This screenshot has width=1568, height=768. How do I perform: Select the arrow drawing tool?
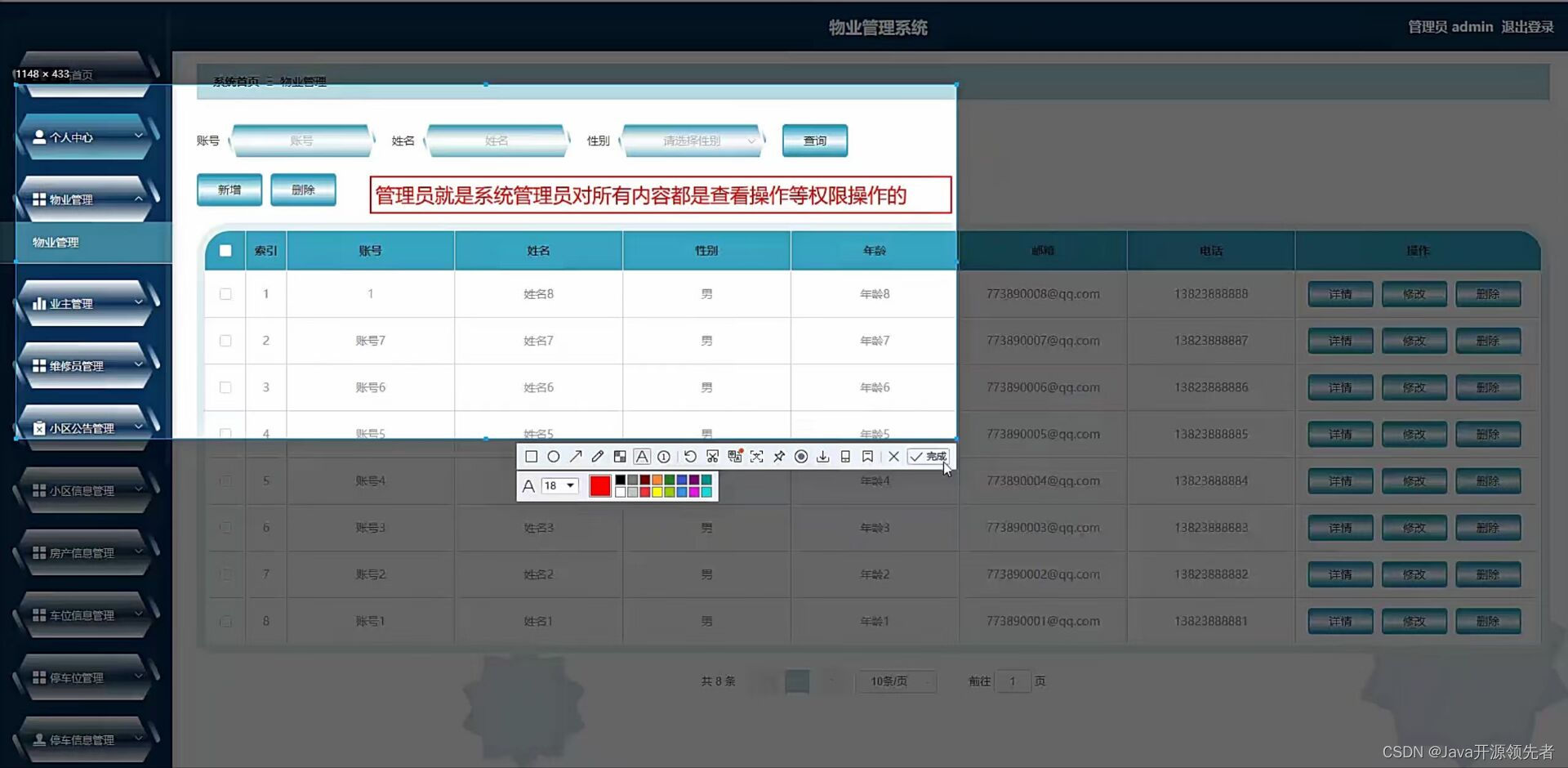[575, 456]
